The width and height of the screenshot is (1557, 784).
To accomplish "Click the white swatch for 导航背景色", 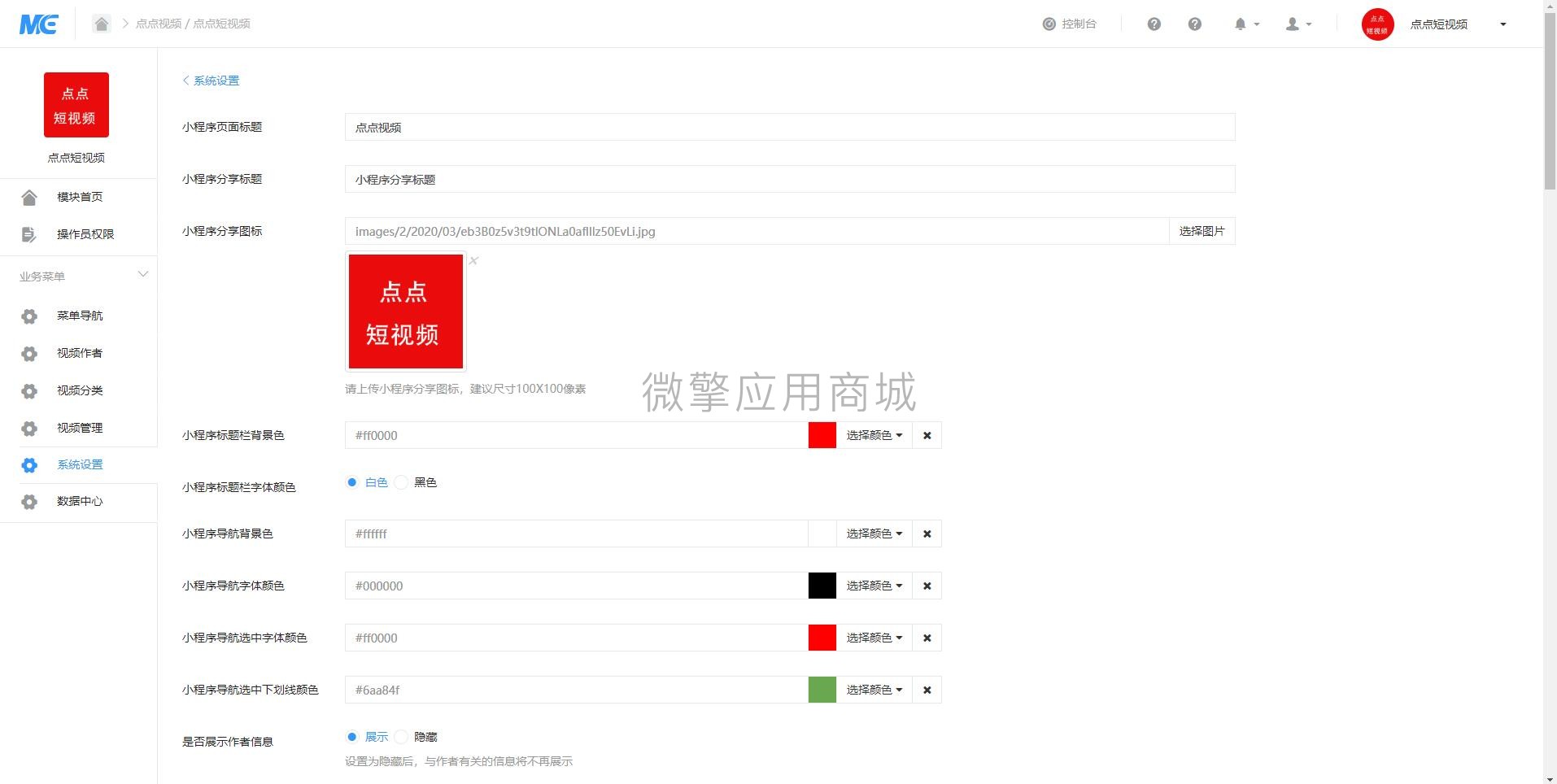I will coord(822,534).
